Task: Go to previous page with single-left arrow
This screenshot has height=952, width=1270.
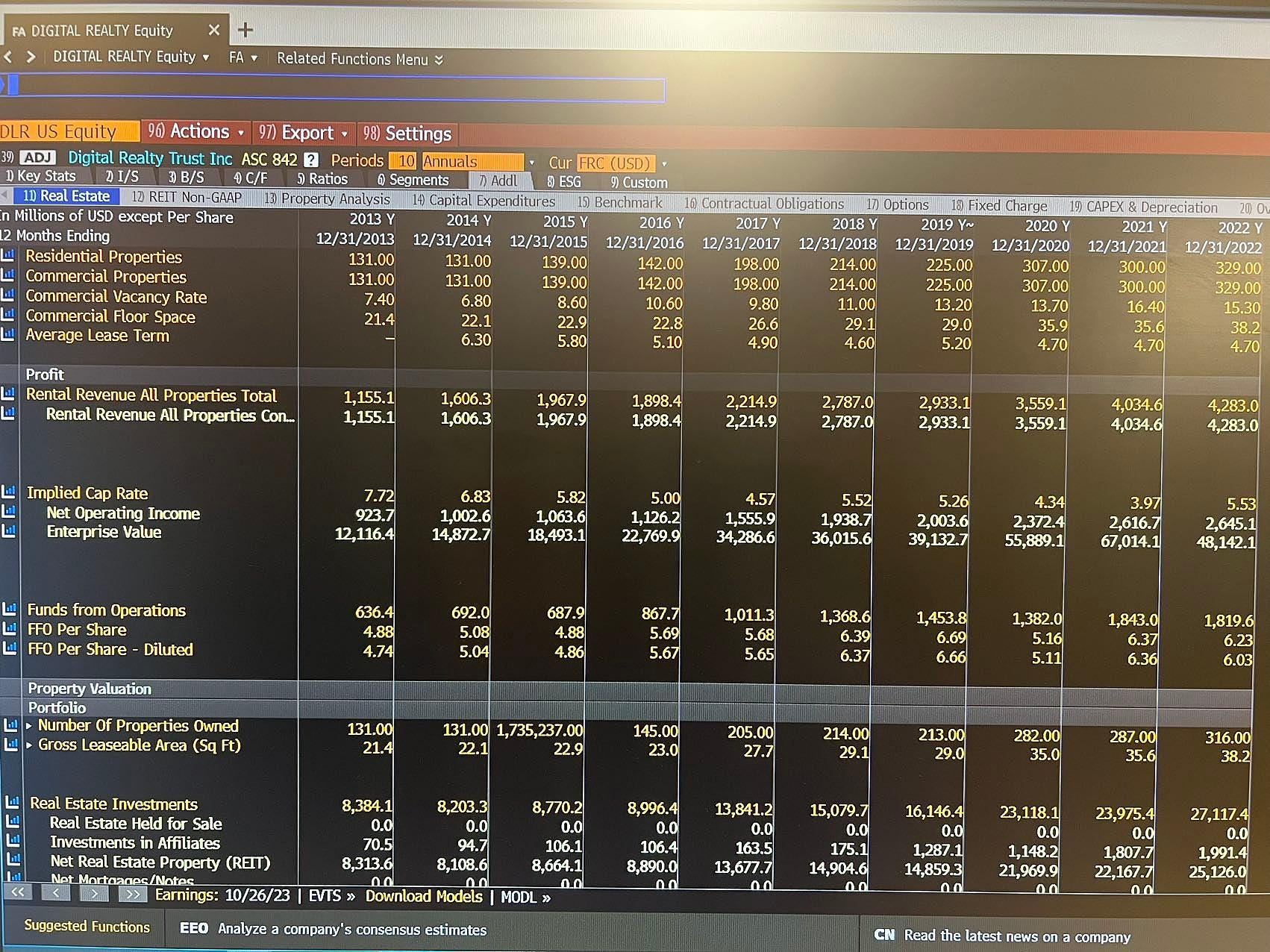Action: click(x=57, y=892)
